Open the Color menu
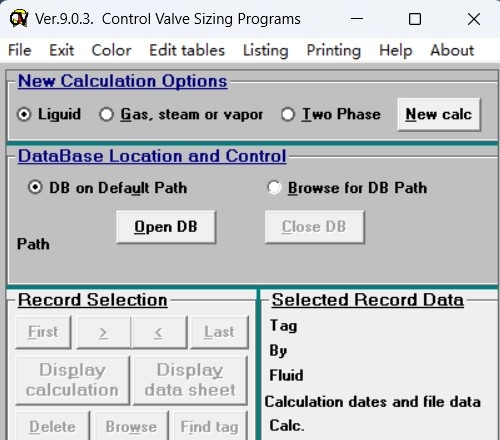The height and width of the screenshot is (440, 500). coord(111,50)
